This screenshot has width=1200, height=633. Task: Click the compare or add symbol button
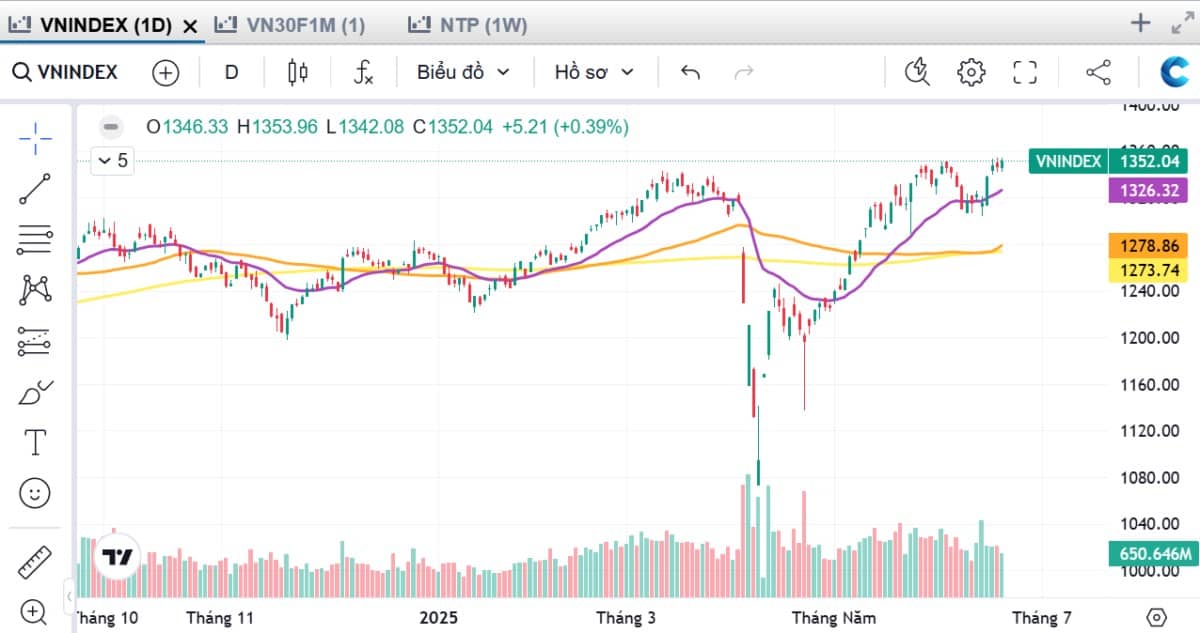coord(165,72)
